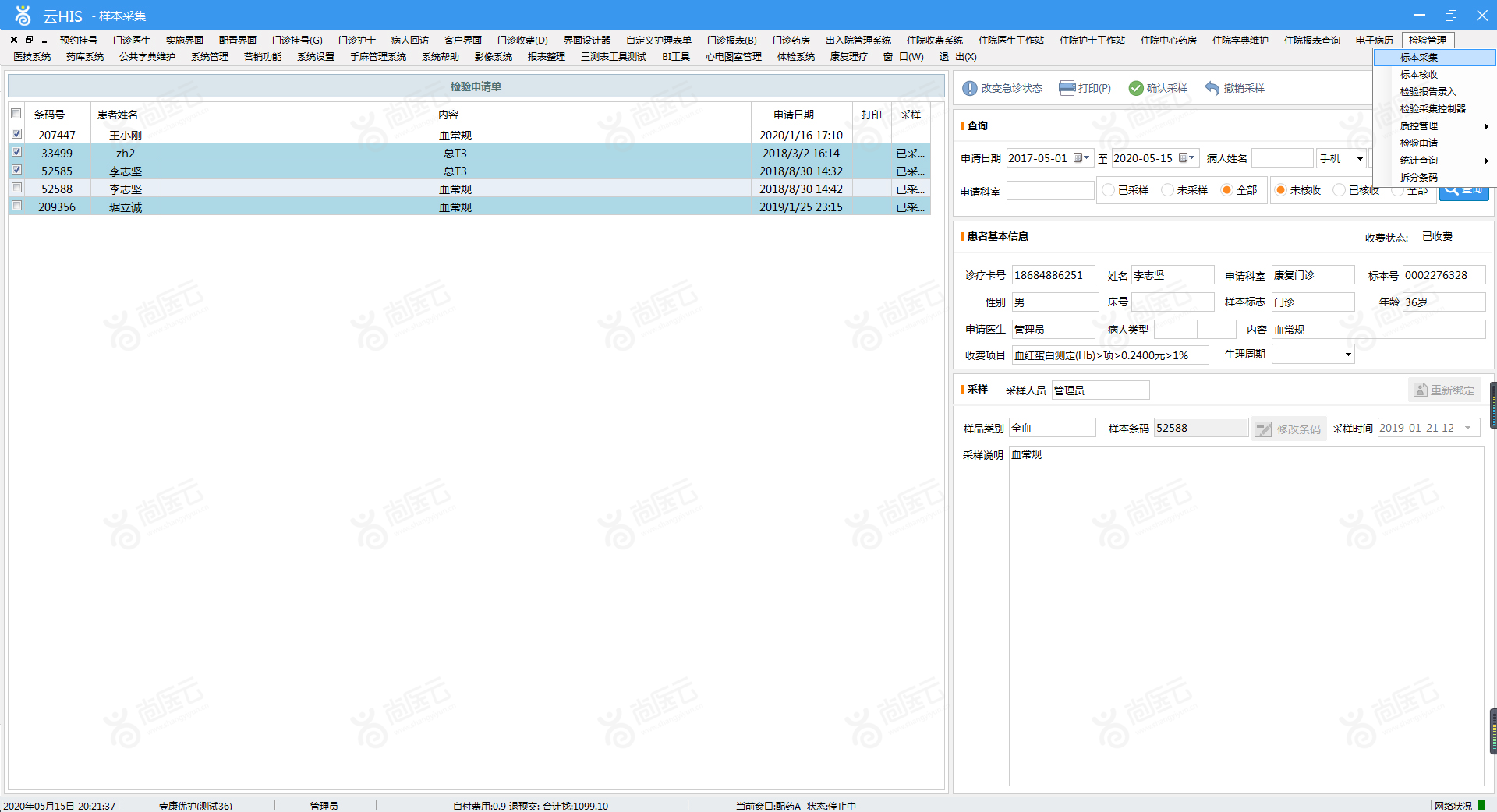This screenshot has height=812, width=1497.
Task: Open the 采样时间 date dropdown
Action: point(1468,428)
